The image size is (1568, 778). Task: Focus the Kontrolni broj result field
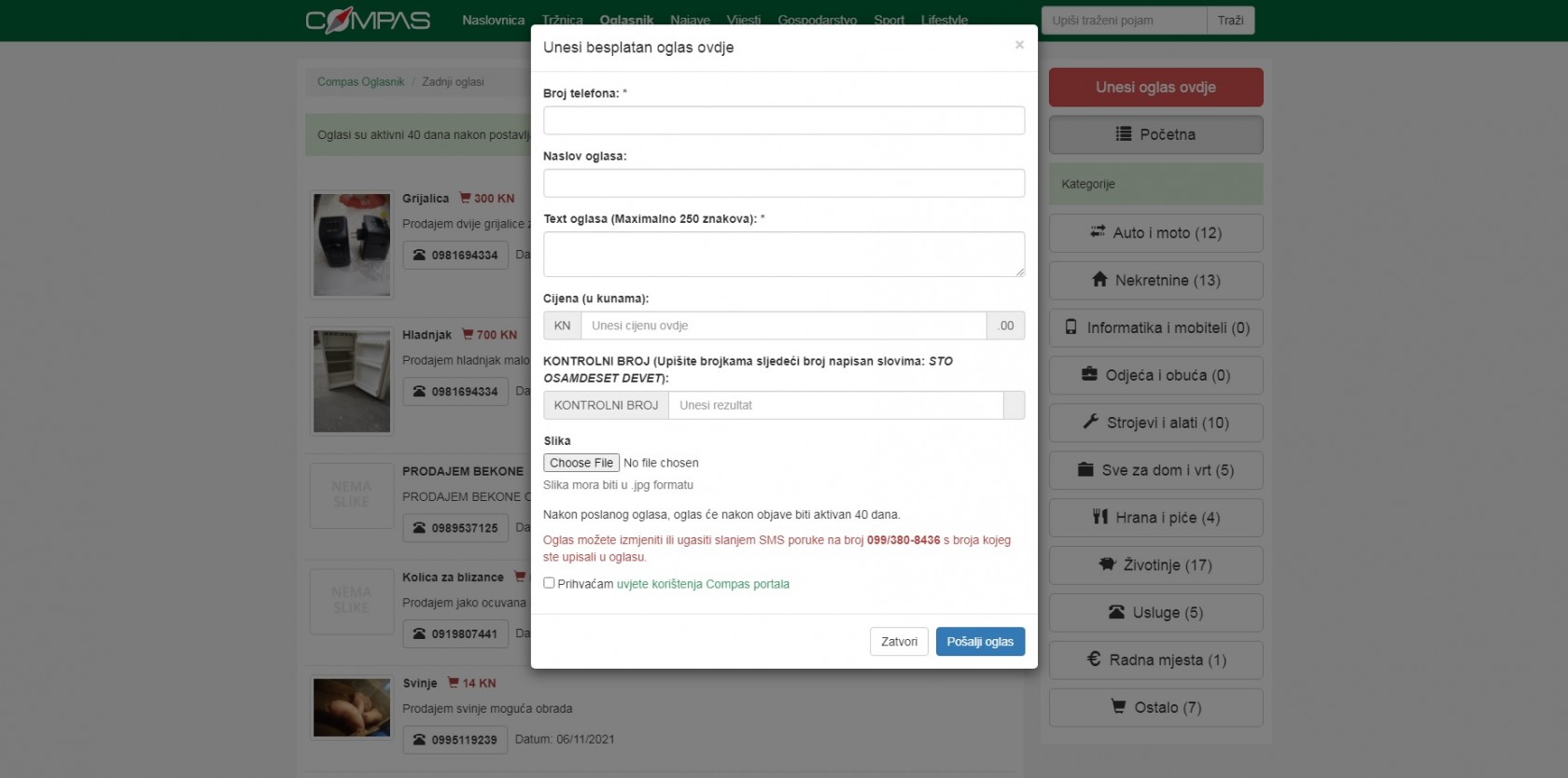tap(835, 405)
